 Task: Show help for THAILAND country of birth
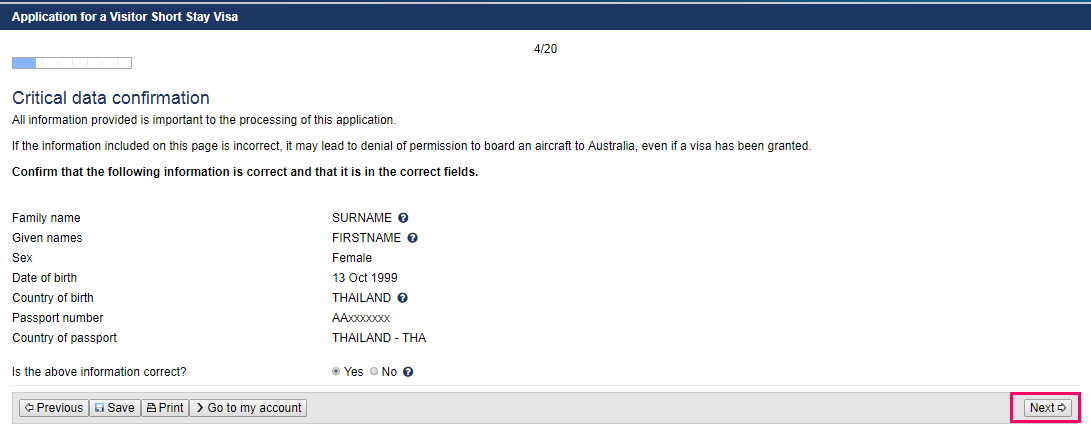tap(402, 298)
